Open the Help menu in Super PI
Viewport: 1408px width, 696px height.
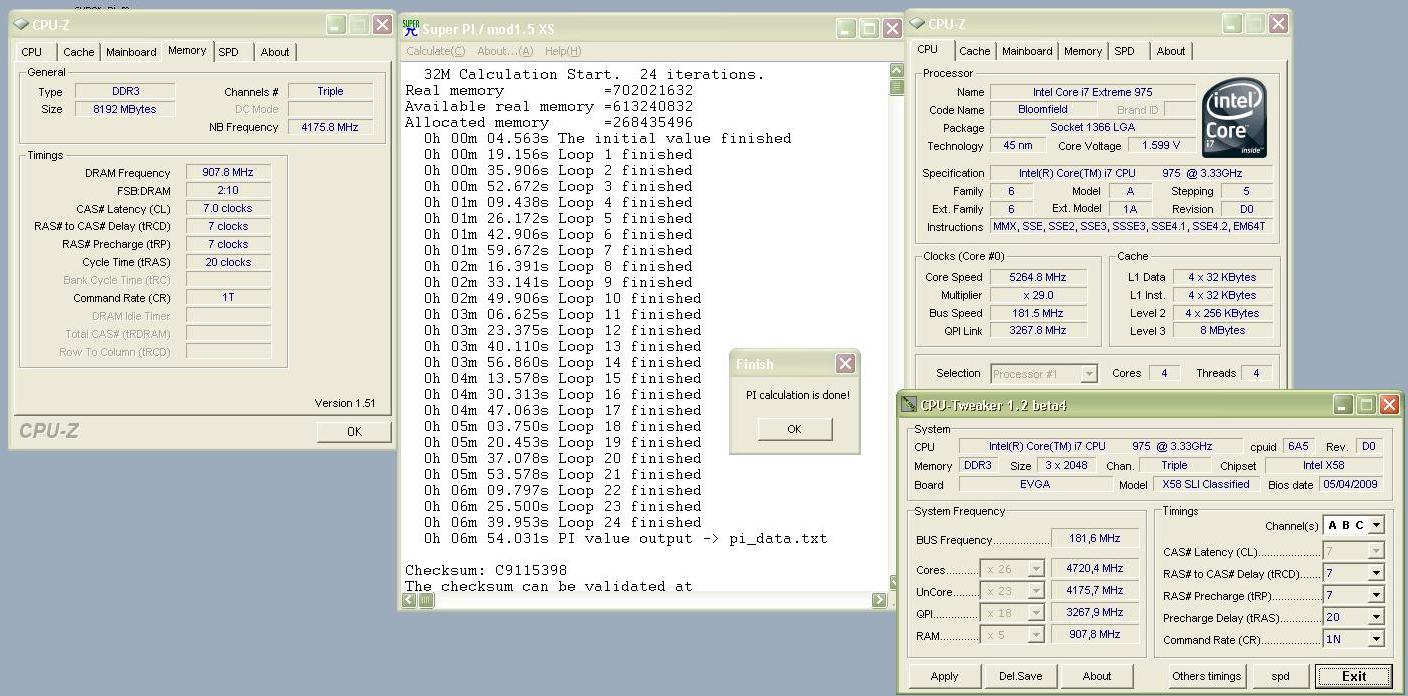(562, 51)
